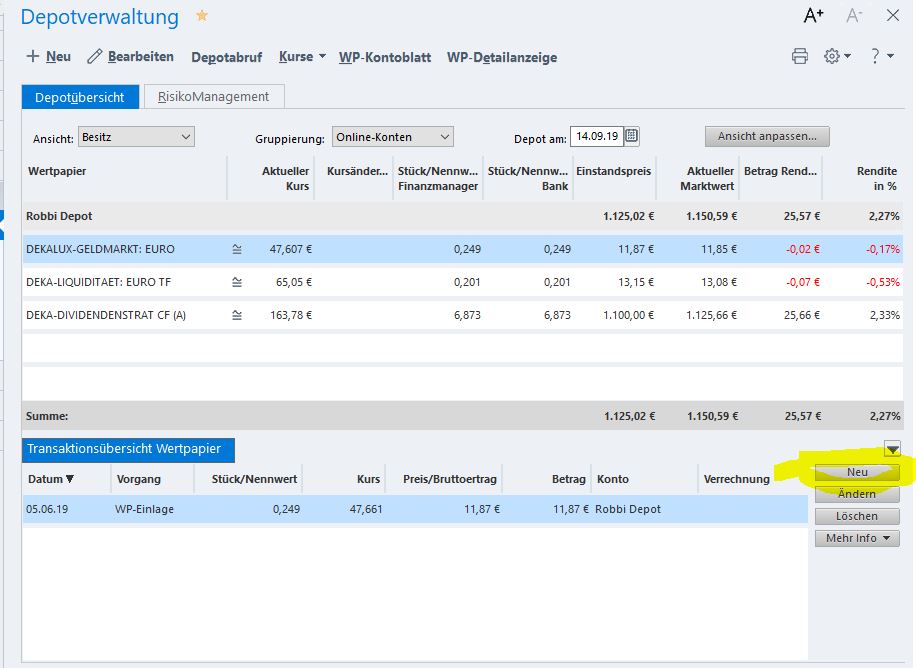Click the favorite star next to Depotverwaltung
This screenshot has height=668, width=916.
coord(202,16)
